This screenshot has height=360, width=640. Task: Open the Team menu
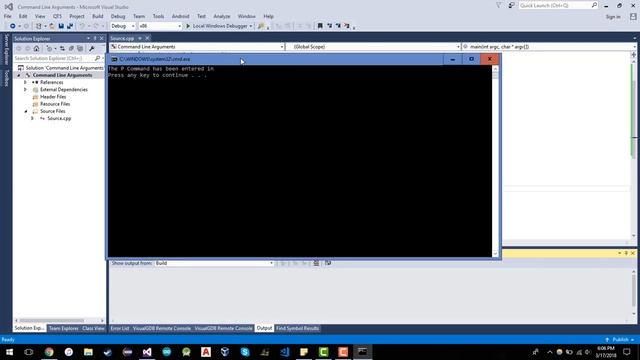tap(139, 16)
